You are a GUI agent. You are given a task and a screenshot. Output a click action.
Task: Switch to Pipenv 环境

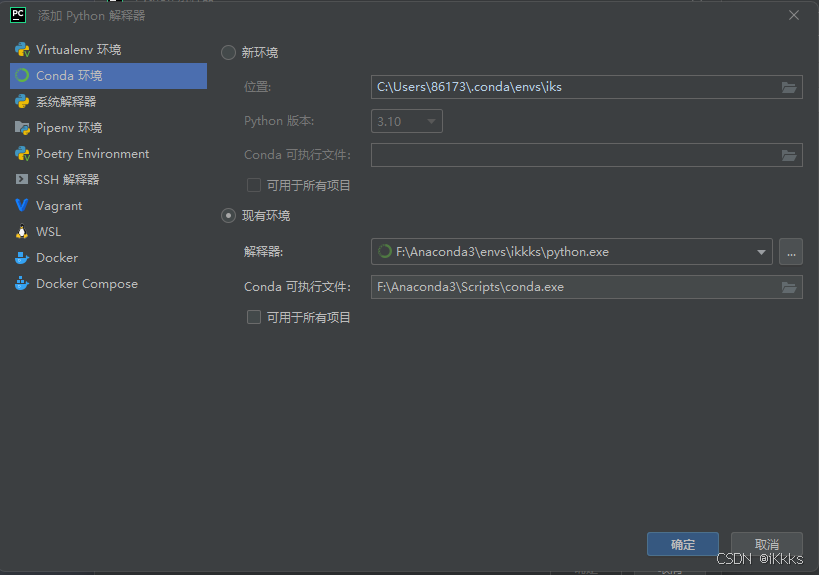click(x=109, y=127)
